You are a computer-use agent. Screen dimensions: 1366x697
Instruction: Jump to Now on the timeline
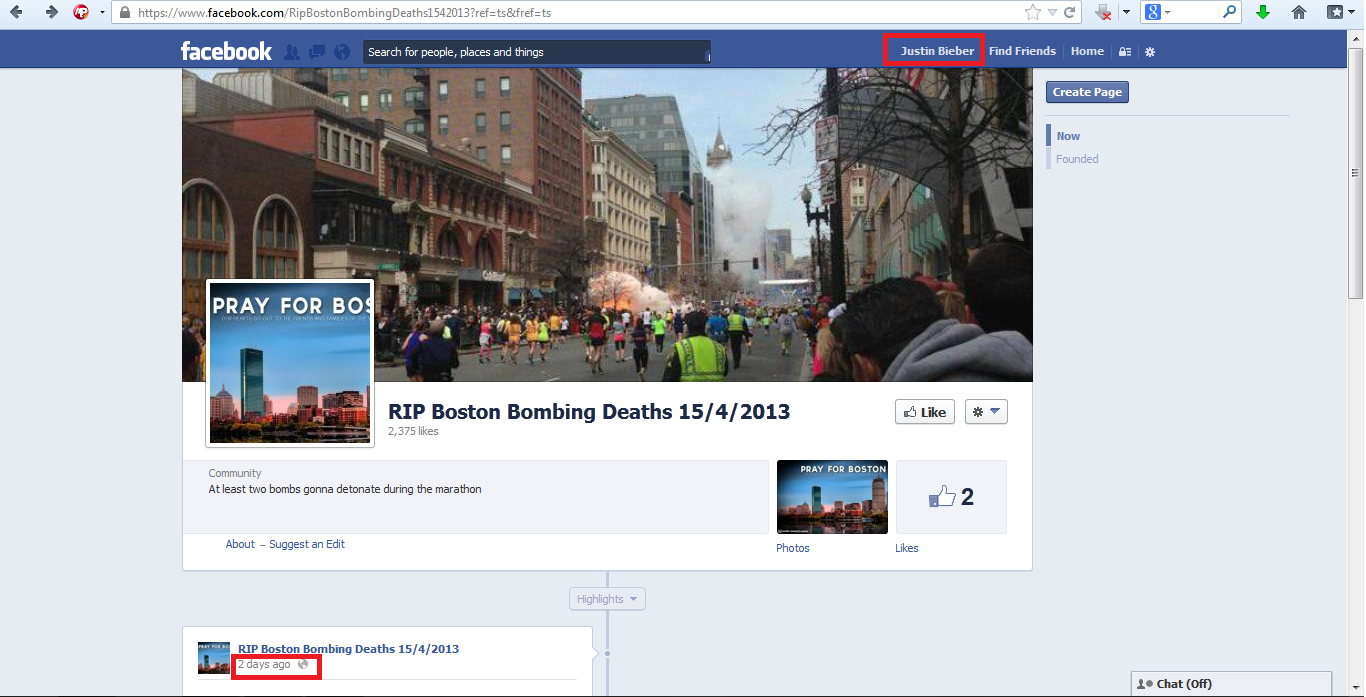coord(1068,136)
